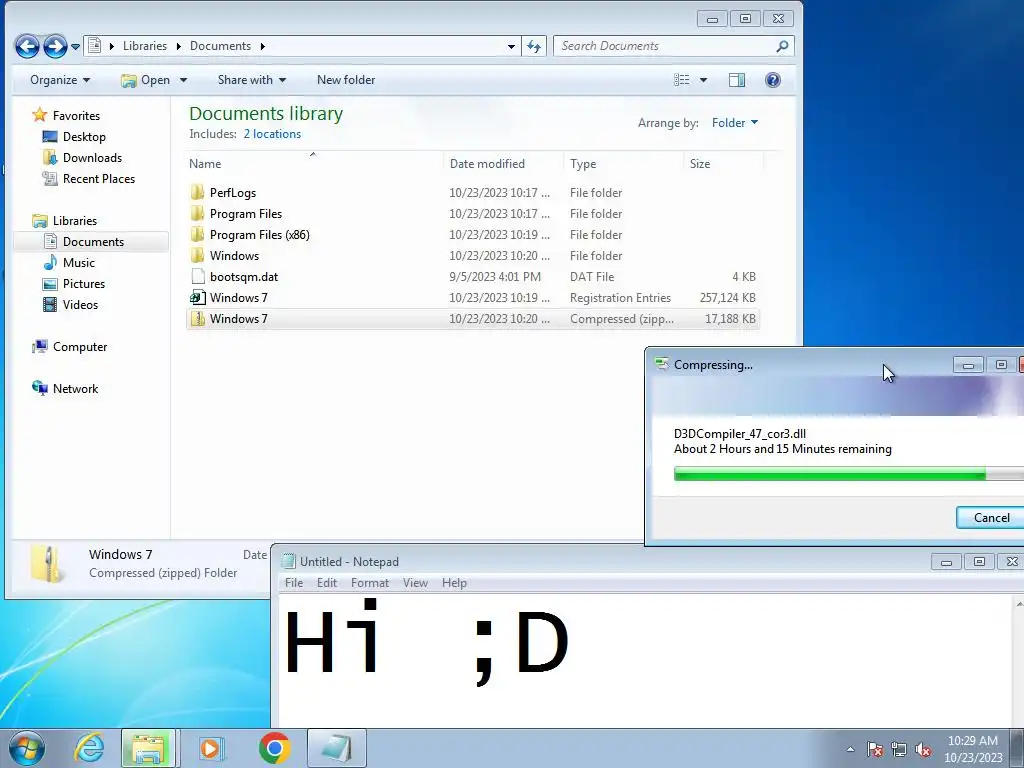Screen dimensions: 1024x768
Task: Expand the view options dropdown arrow
Action: (x=703, y=80)
